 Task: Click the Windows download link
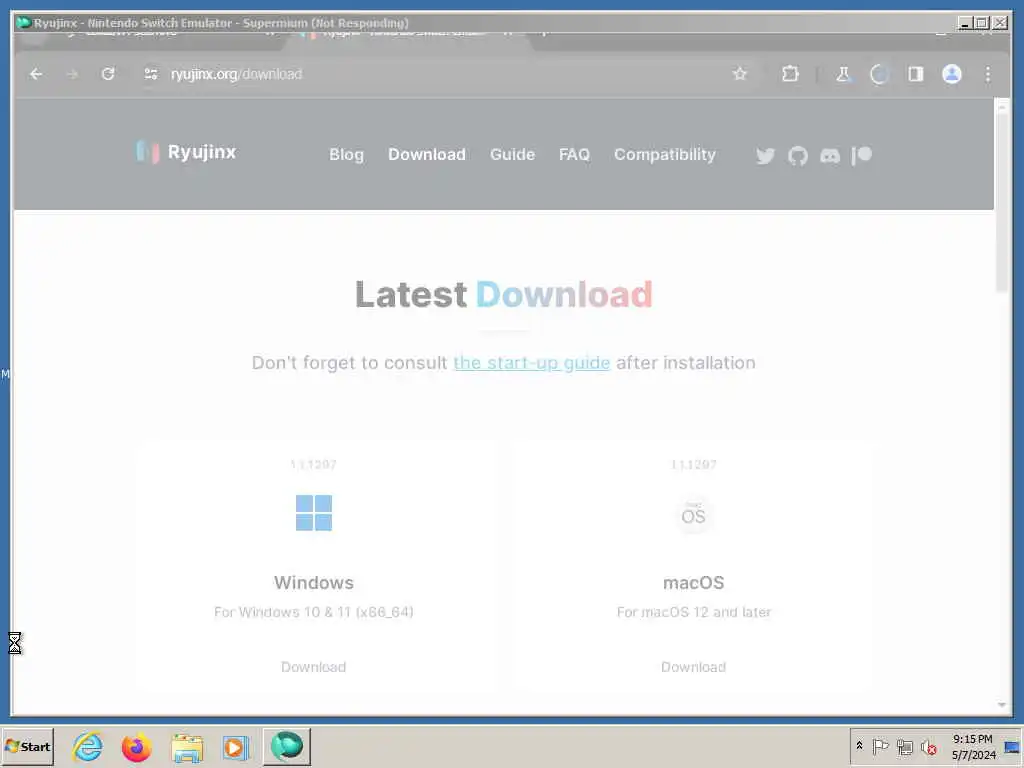pos(313,667)
